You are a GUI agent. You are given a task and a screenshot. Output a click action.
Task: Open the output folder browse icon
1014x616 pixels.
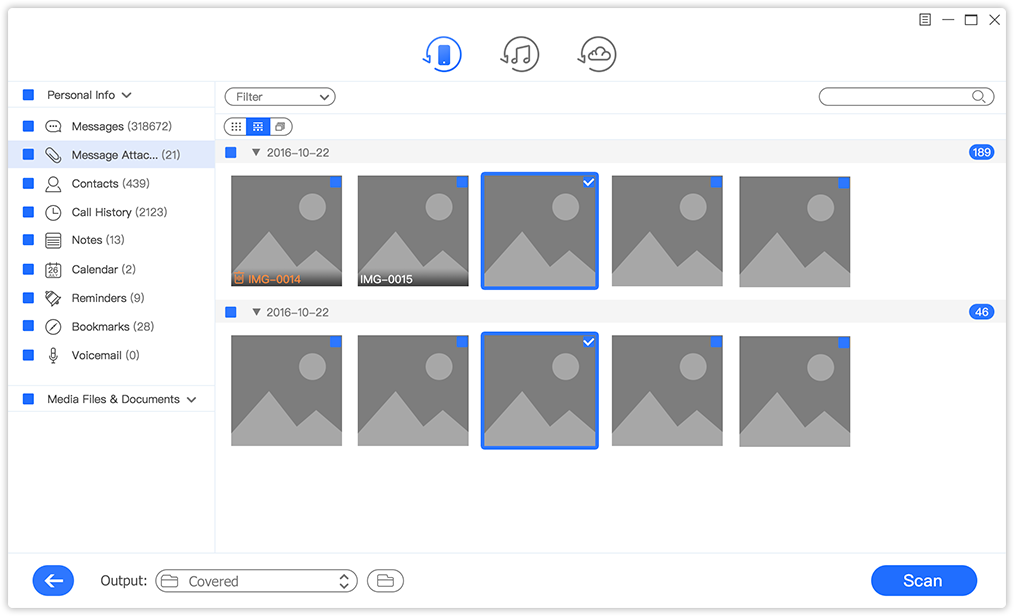tap(385, 581)
